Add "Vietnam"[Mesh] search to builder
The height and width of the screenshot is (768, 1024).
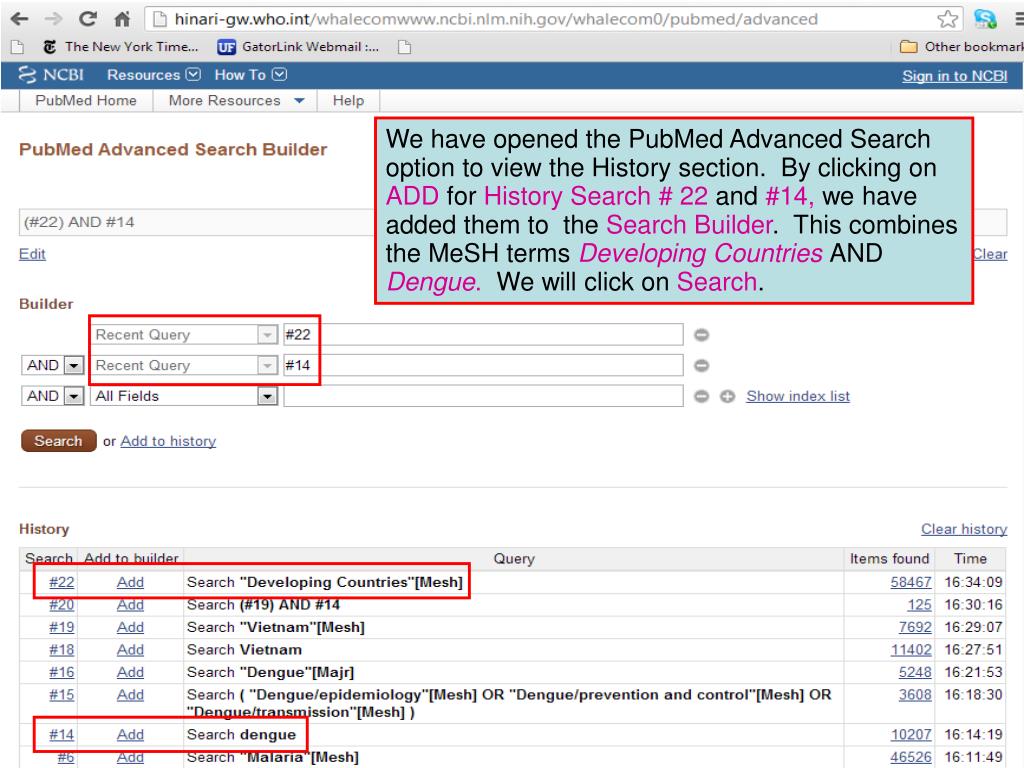(x=130, y=628)
